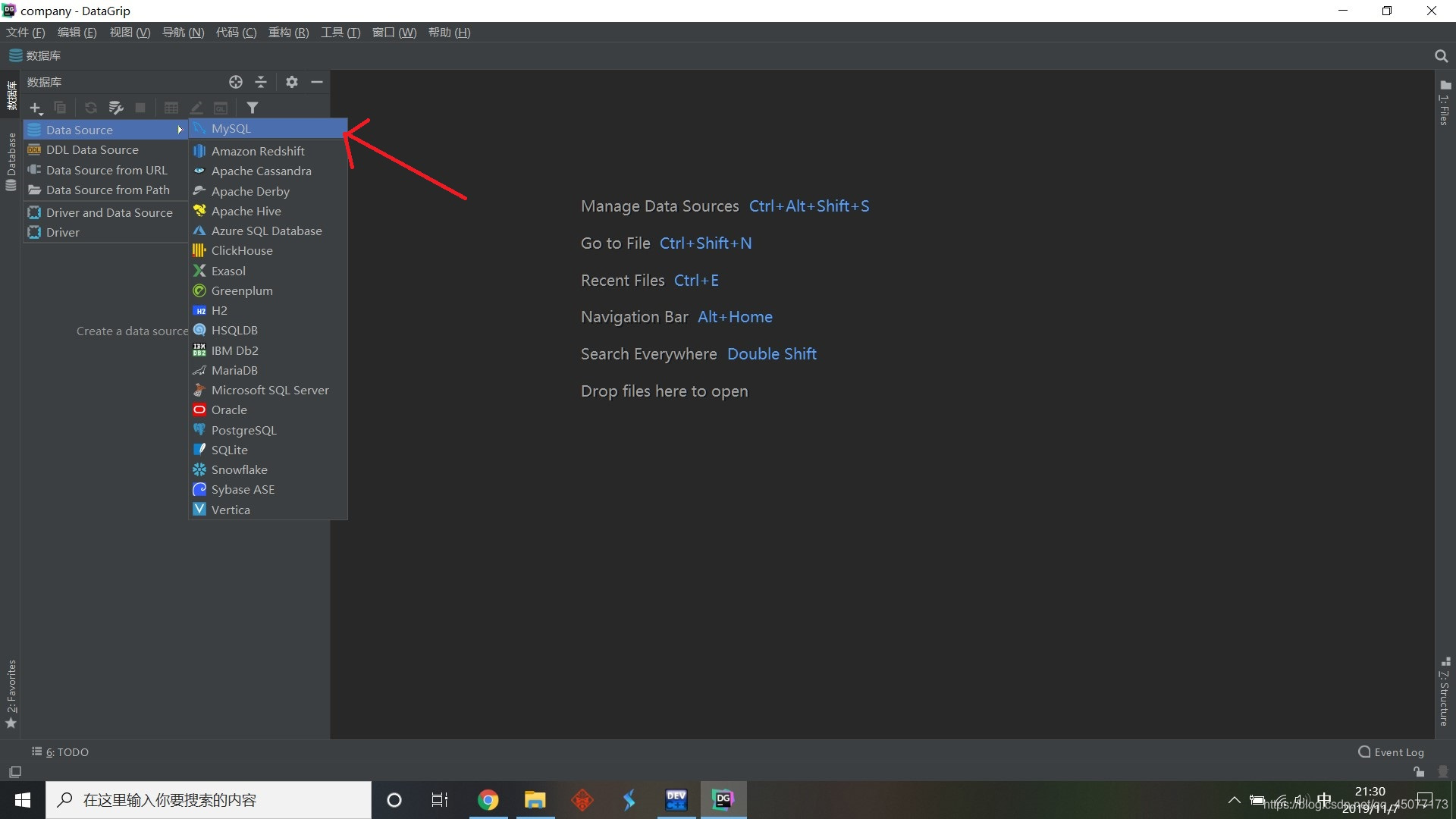Viewport: 1456px width, 819px height.
Task: Toggle the Structure sidebar panel
Action: [1444, 693]
